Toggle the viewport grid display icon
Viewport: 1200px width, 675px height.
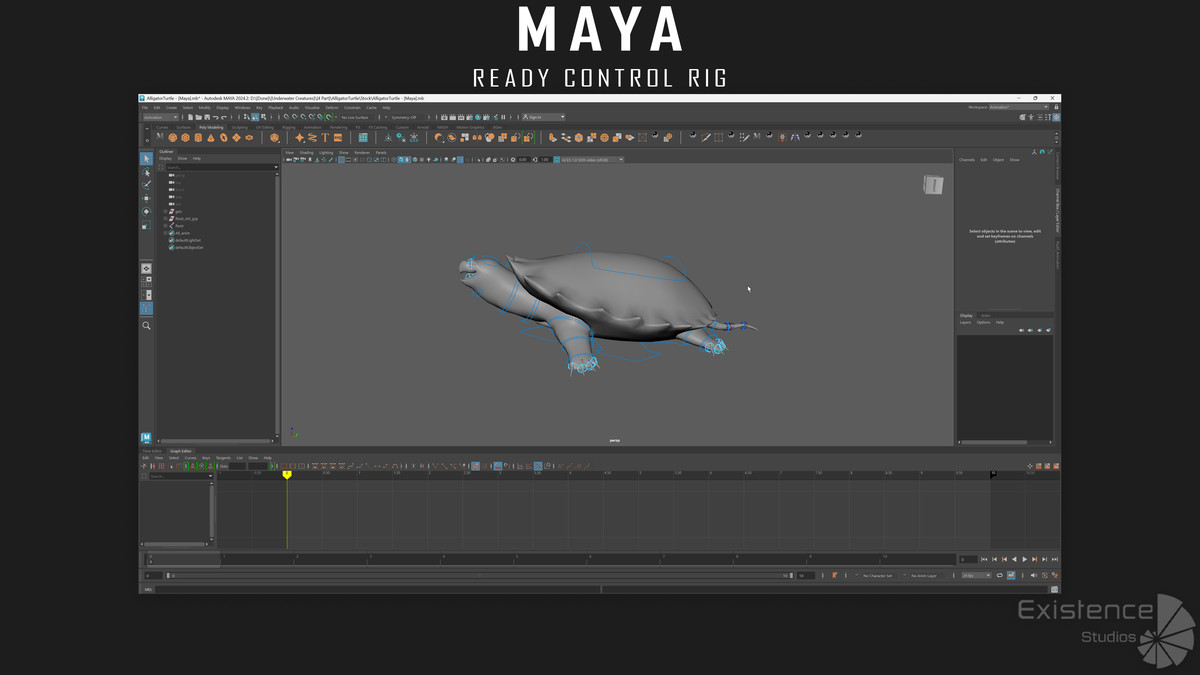342,159
